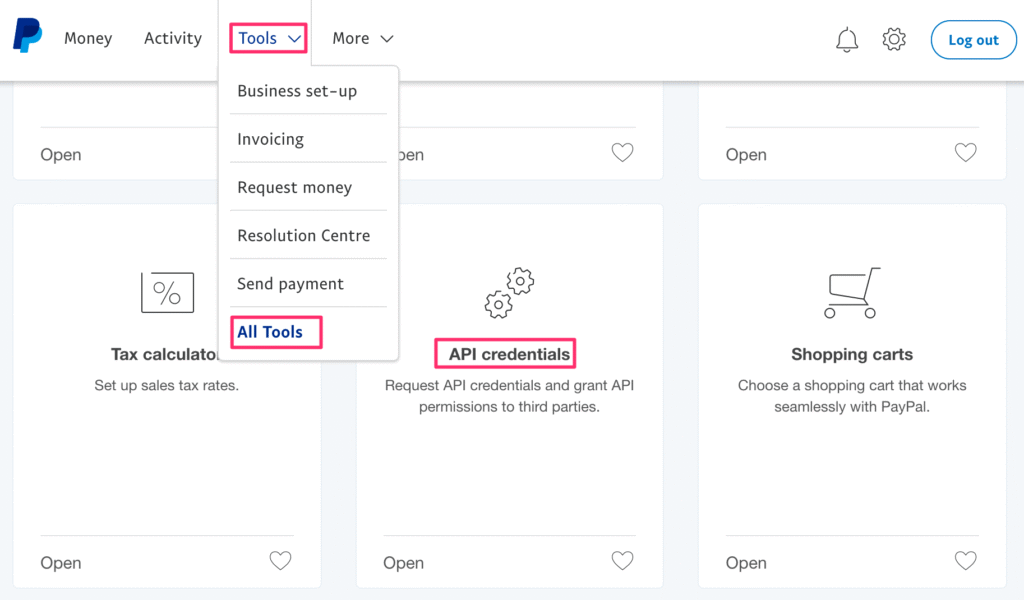Choose Resolution Centre menu item
This screenshot has width=1024, height=600.
304,236
